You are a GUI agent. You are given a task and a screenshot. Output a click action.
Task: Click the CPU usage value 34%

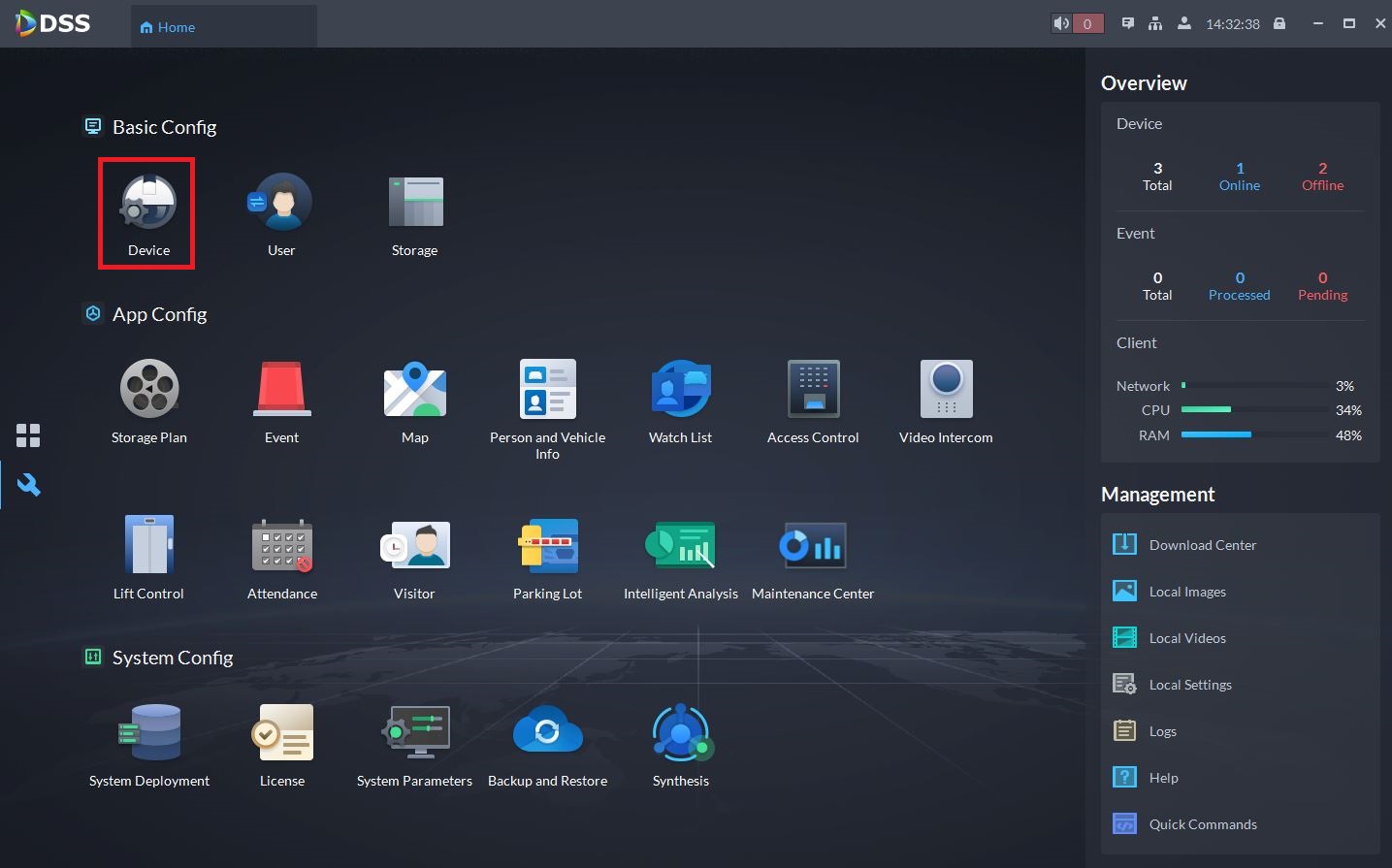click(x=1348, y=410)
